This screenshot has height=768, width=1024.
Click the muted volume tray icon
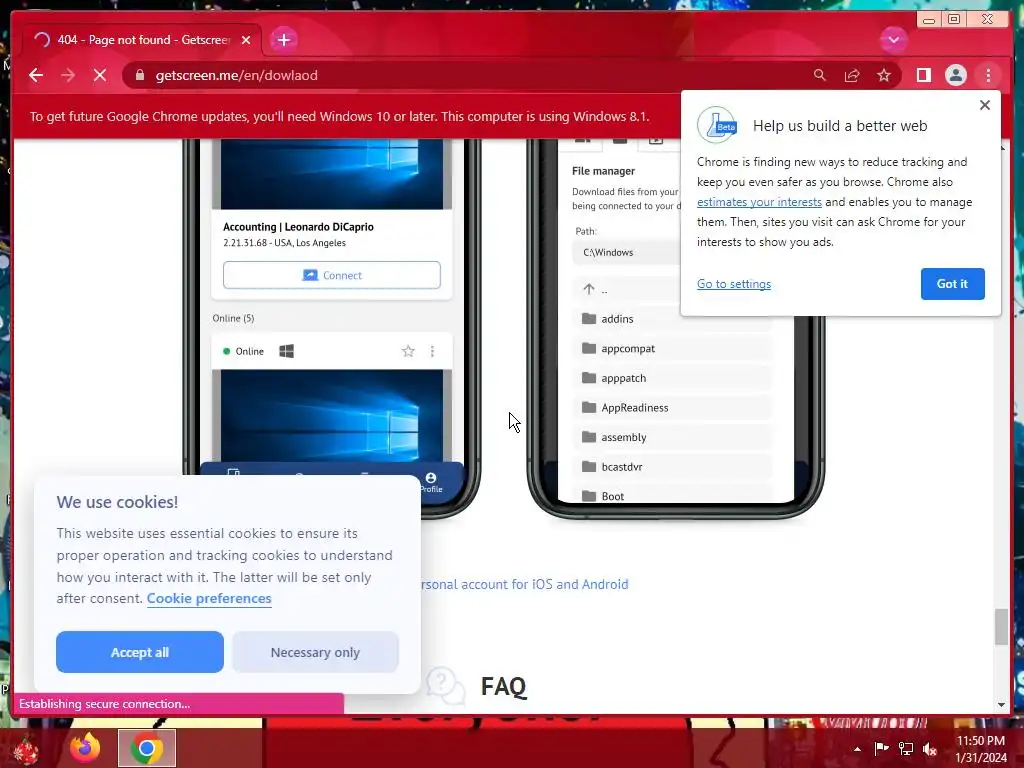930,749
